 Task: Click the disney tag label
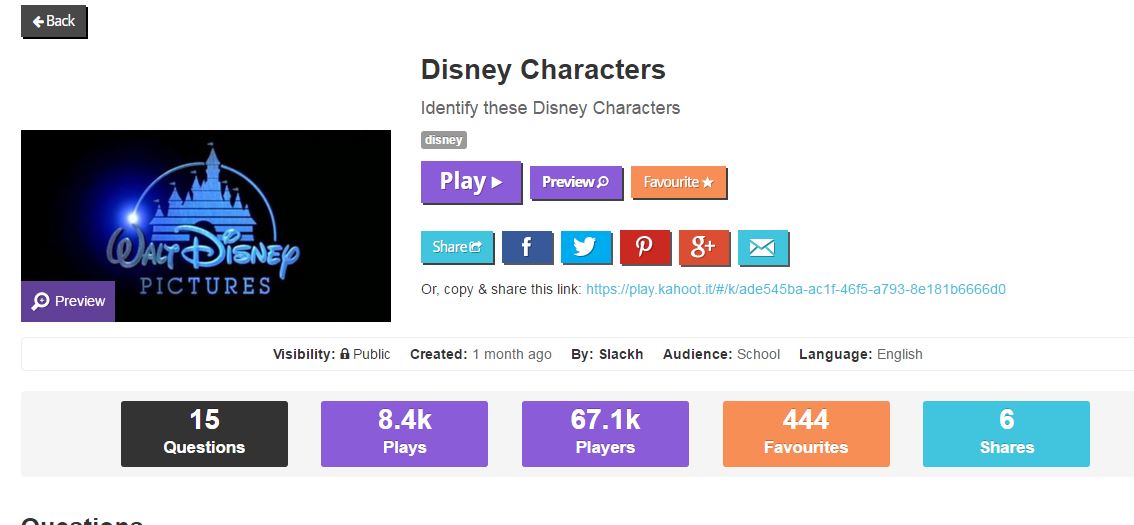click(x=443, y=140)
